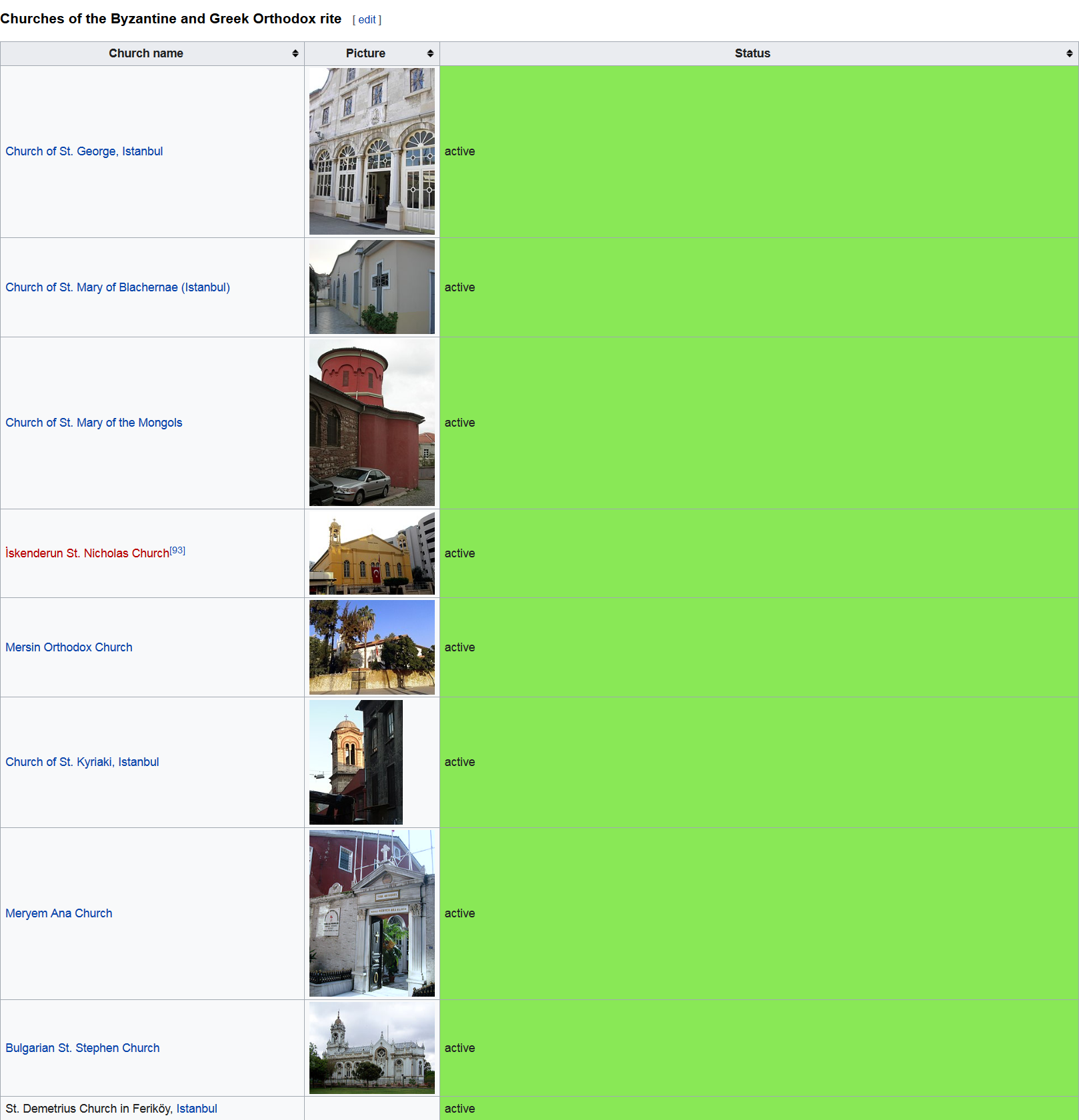Click 'active' status in Meryem Ana Church row
The width and height of the screenshot is (1079, 1120).
[460, 913]
